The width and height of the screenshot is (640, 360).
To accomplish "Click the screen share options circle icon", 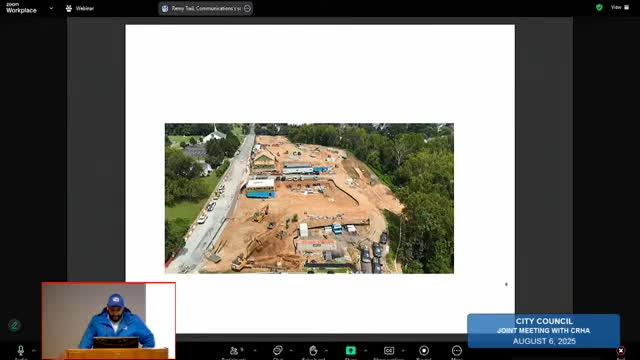I will [247, 8].
